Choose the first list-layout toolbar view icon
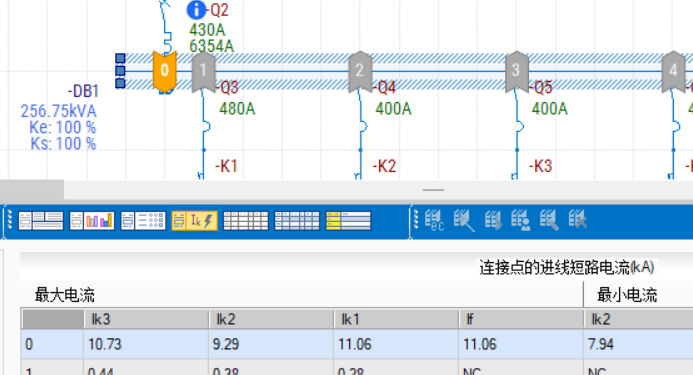This screenshot has width=693, height=375. 41,221
